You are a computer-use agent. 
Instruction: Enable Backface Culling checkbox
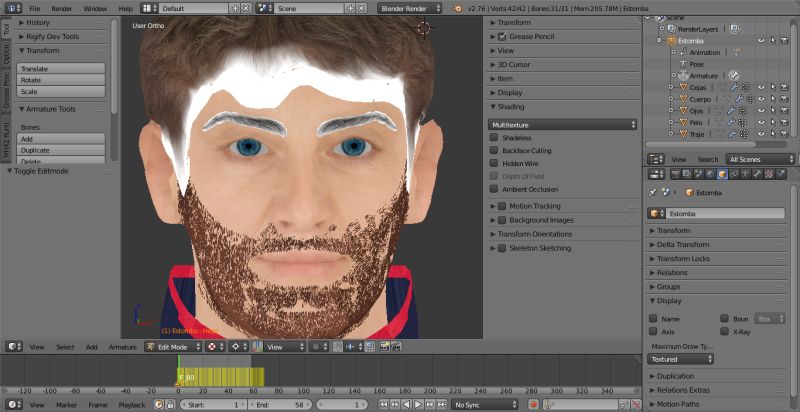coord(494,150)
